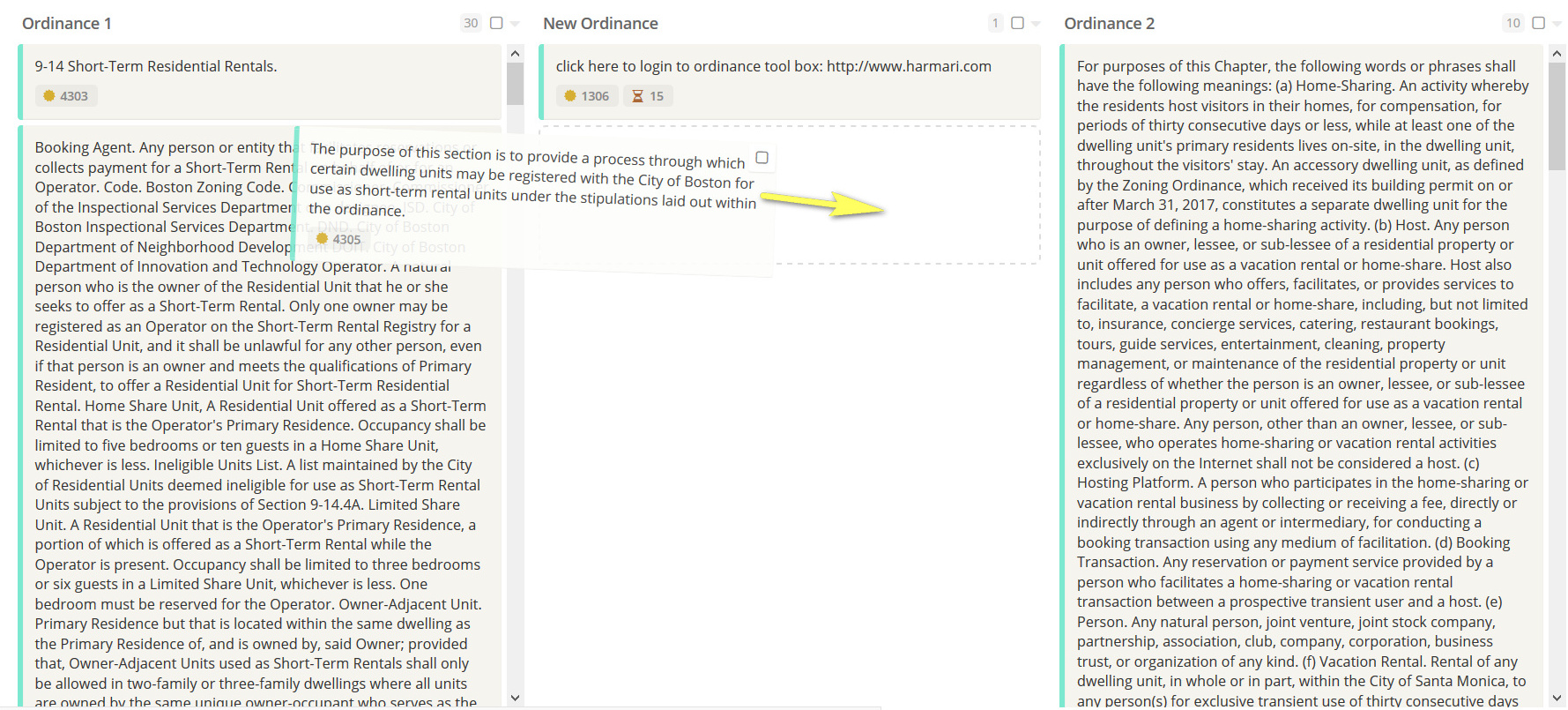
Task: Click the Ordinance 1 column scrollbar thumb
Action: (516, 84)
